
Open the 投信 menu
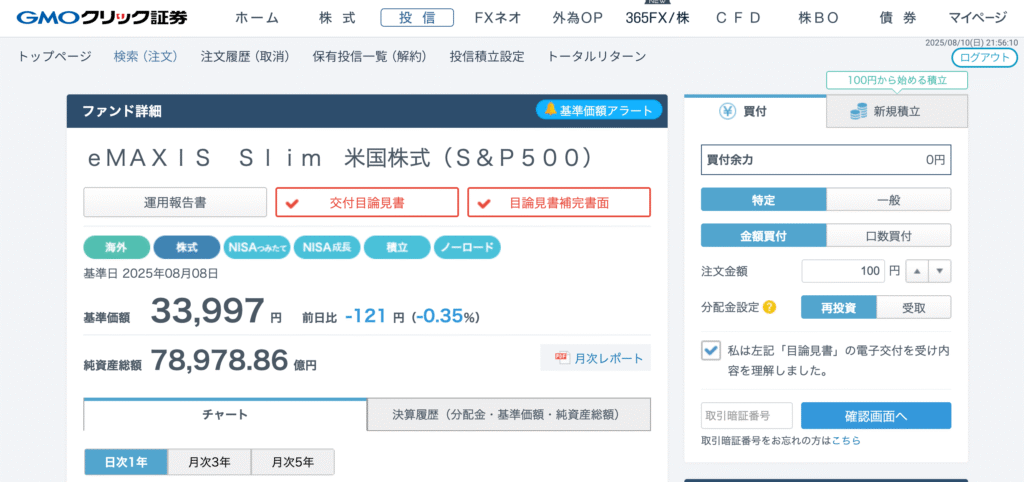pos(417,18)
